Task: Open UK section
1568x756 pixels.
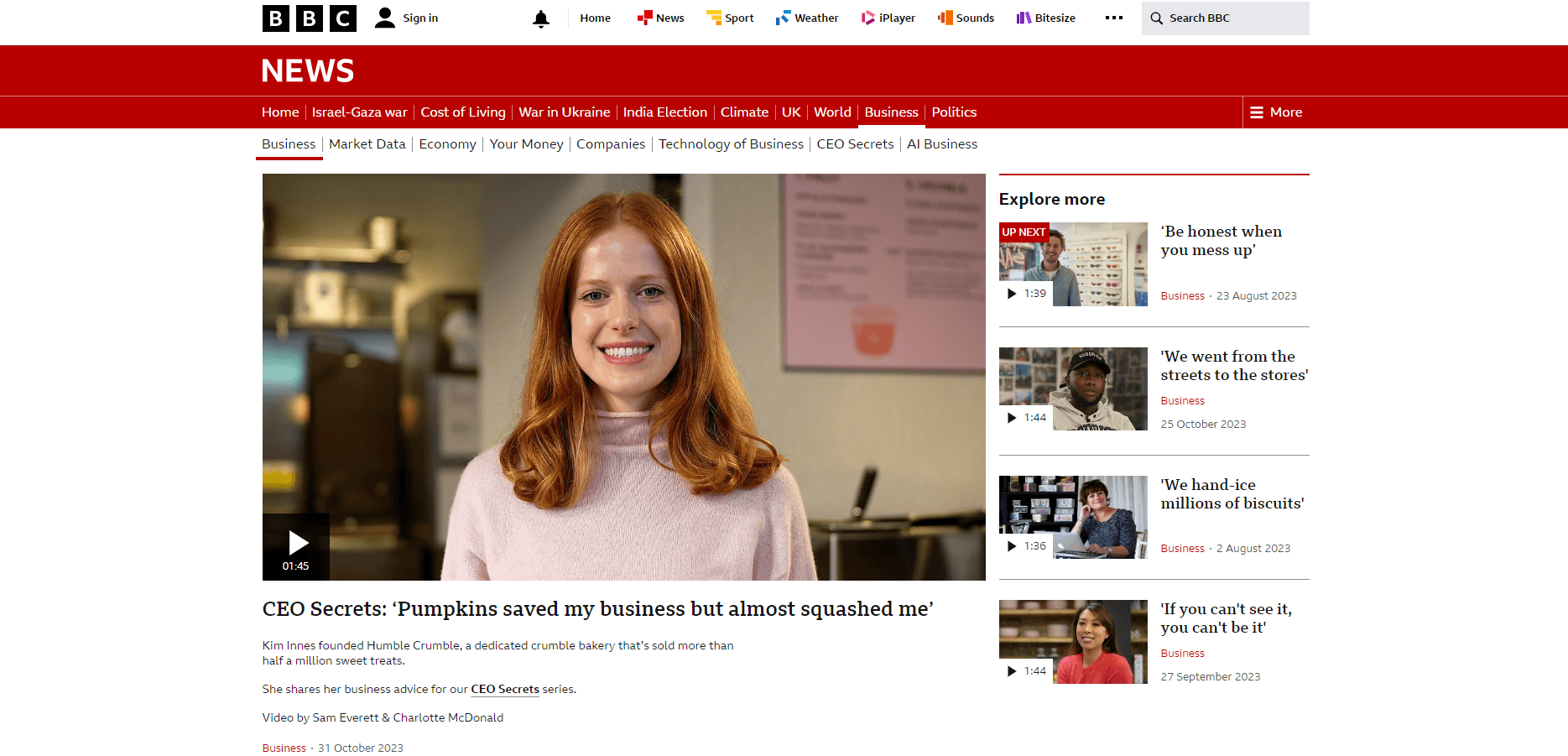Action: coord(791,112)
